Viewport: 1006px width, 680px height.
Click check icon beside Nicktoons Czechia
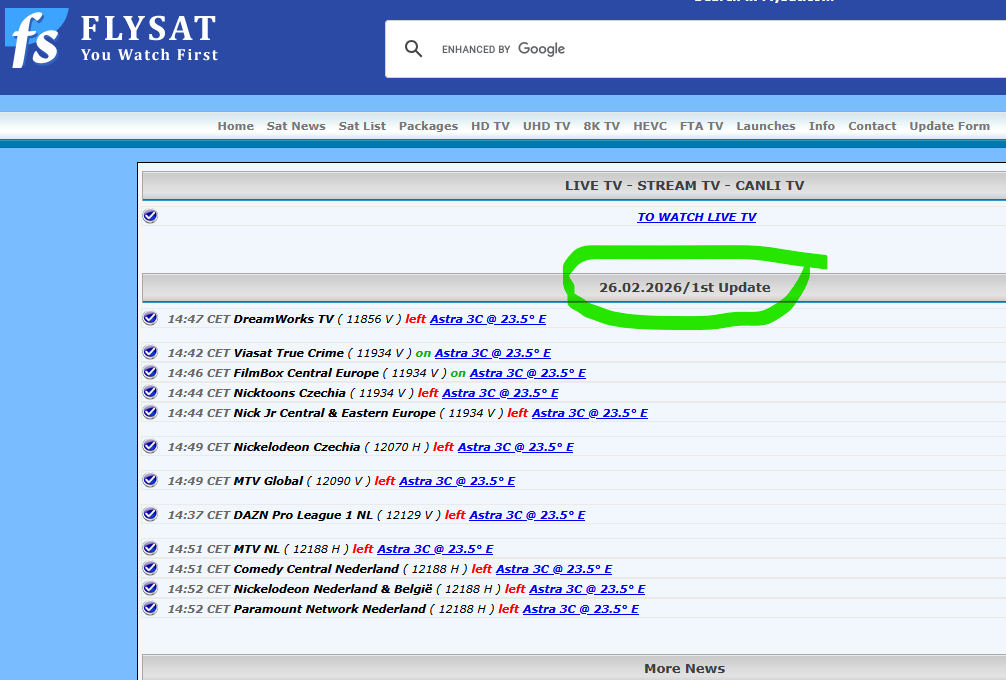point(150,391)
